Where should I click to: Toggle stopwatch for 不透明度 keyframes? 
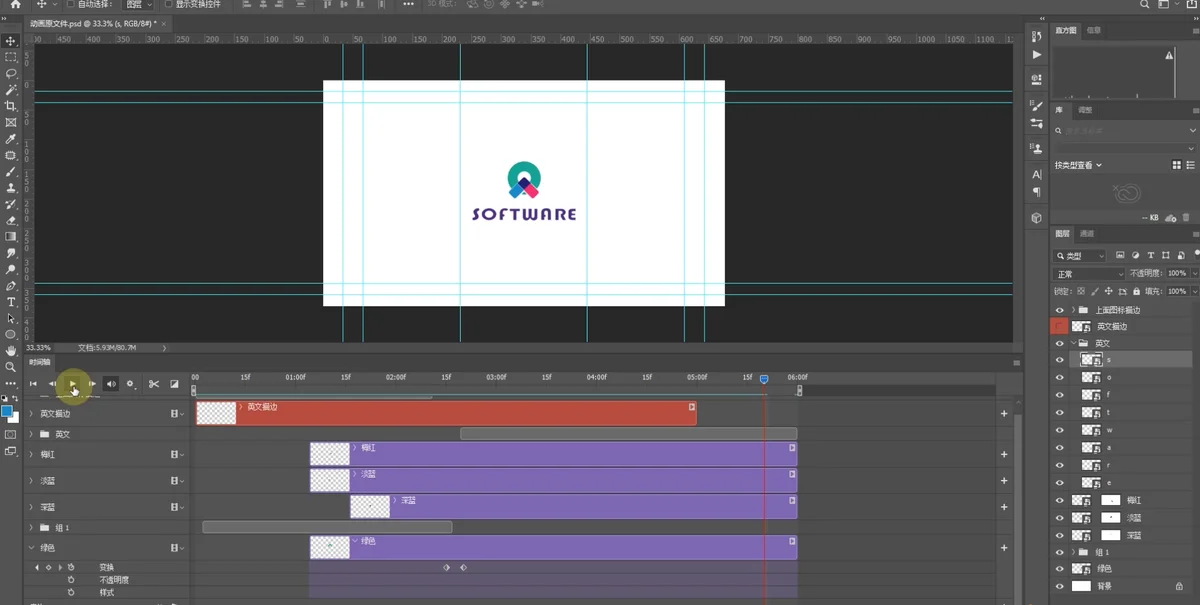(x=71, y=580)
